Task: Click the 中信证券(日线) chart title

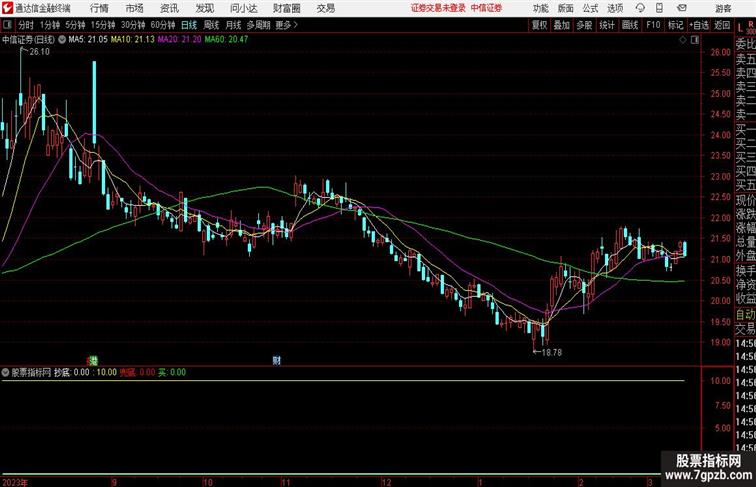Action: pyautogui.click(x=28, y=40)
